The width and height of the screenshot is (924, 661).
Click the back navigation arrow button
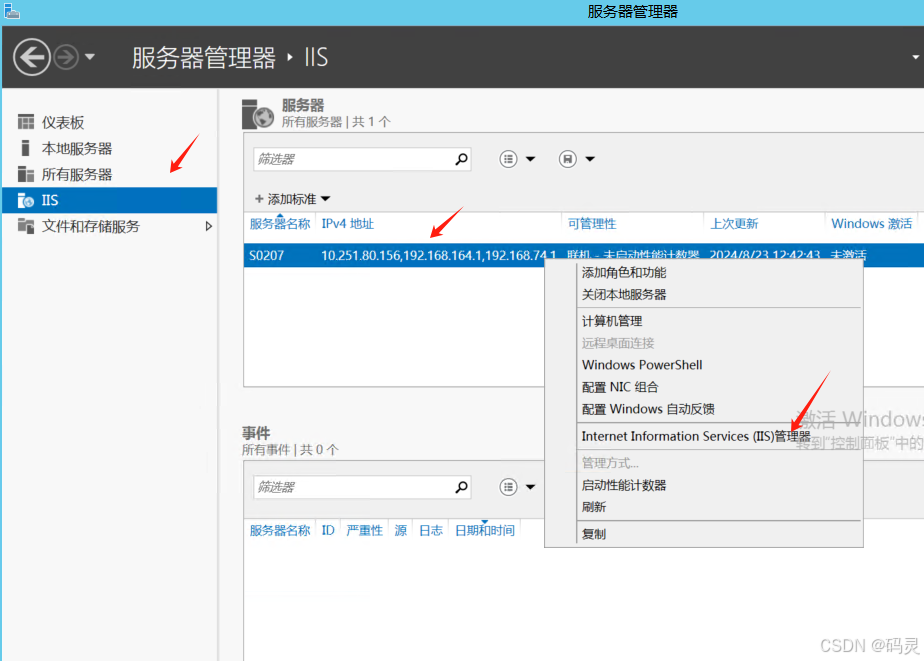coord(32,57)
